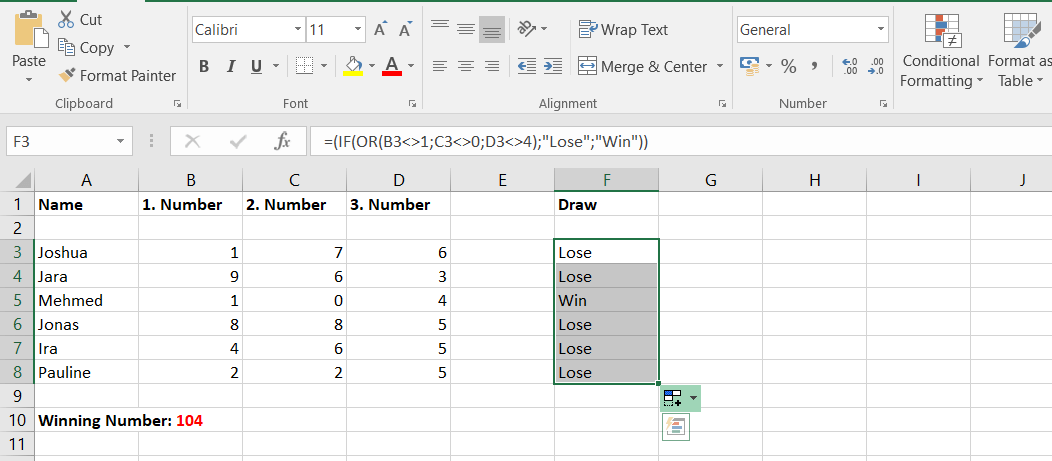Click the Increase Indent icon
This screenshot has height=461, width=1052.
point(552,67)
